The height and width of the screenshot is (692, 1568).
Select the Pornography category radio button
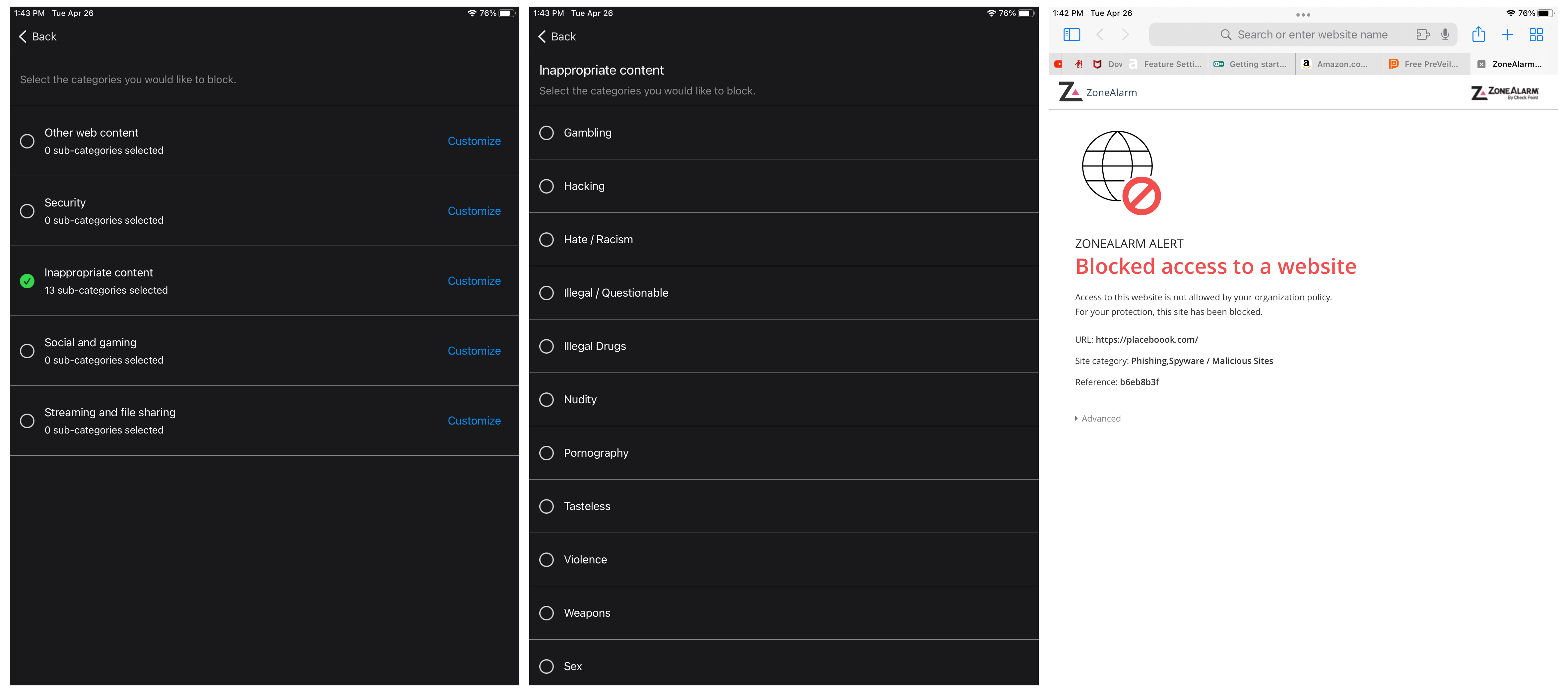[547, 453]
